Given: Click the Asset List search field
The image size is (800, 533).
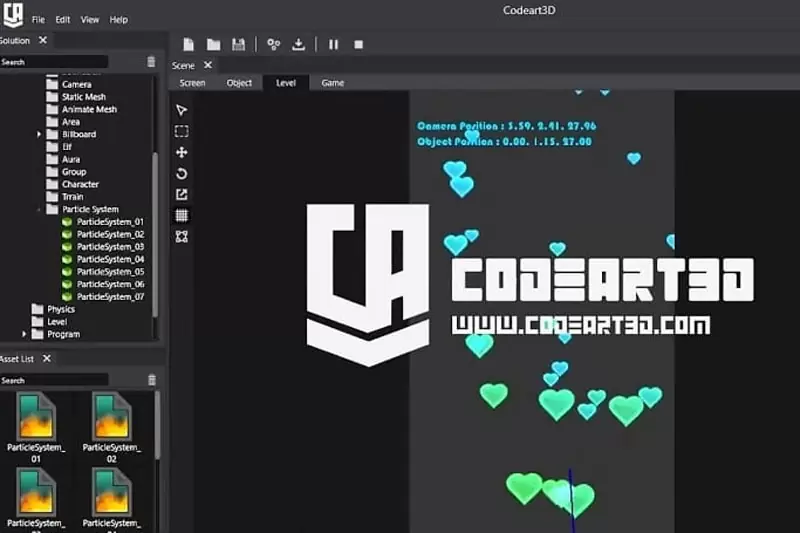Looking at the screenshot, I should click(x=54, y=380).
